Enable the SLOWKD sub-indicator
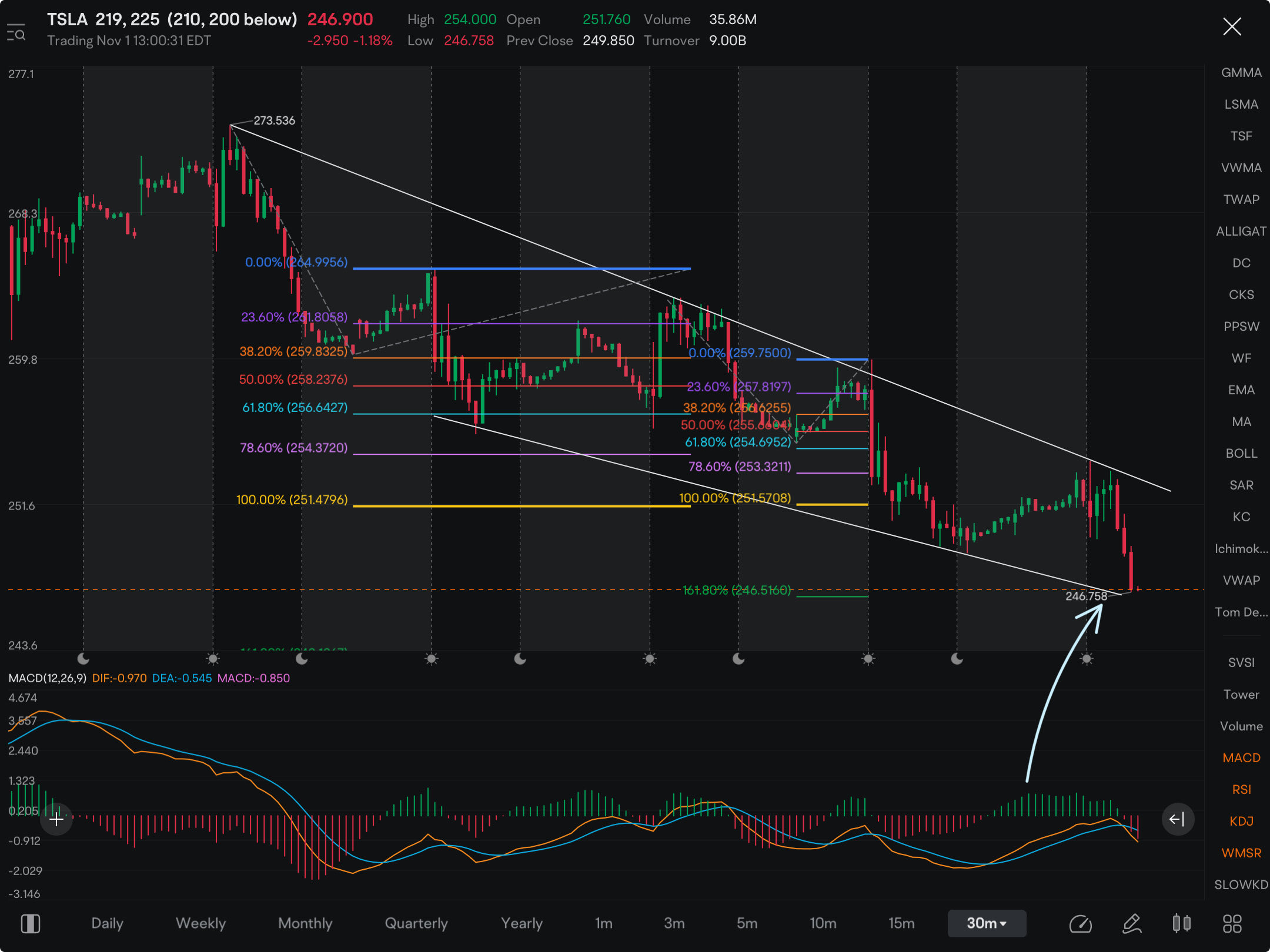 click(1241, 885)
